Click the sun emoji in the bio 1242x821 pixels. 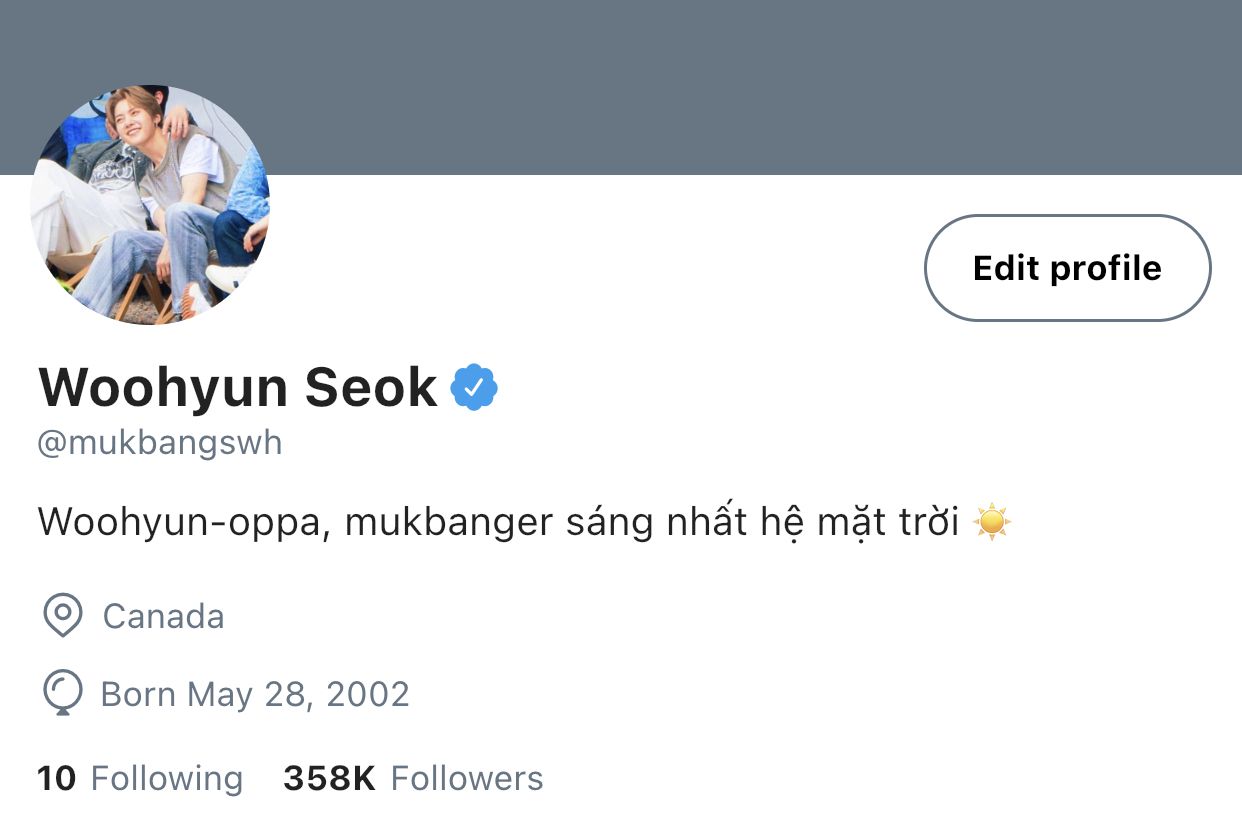point(992,522)
